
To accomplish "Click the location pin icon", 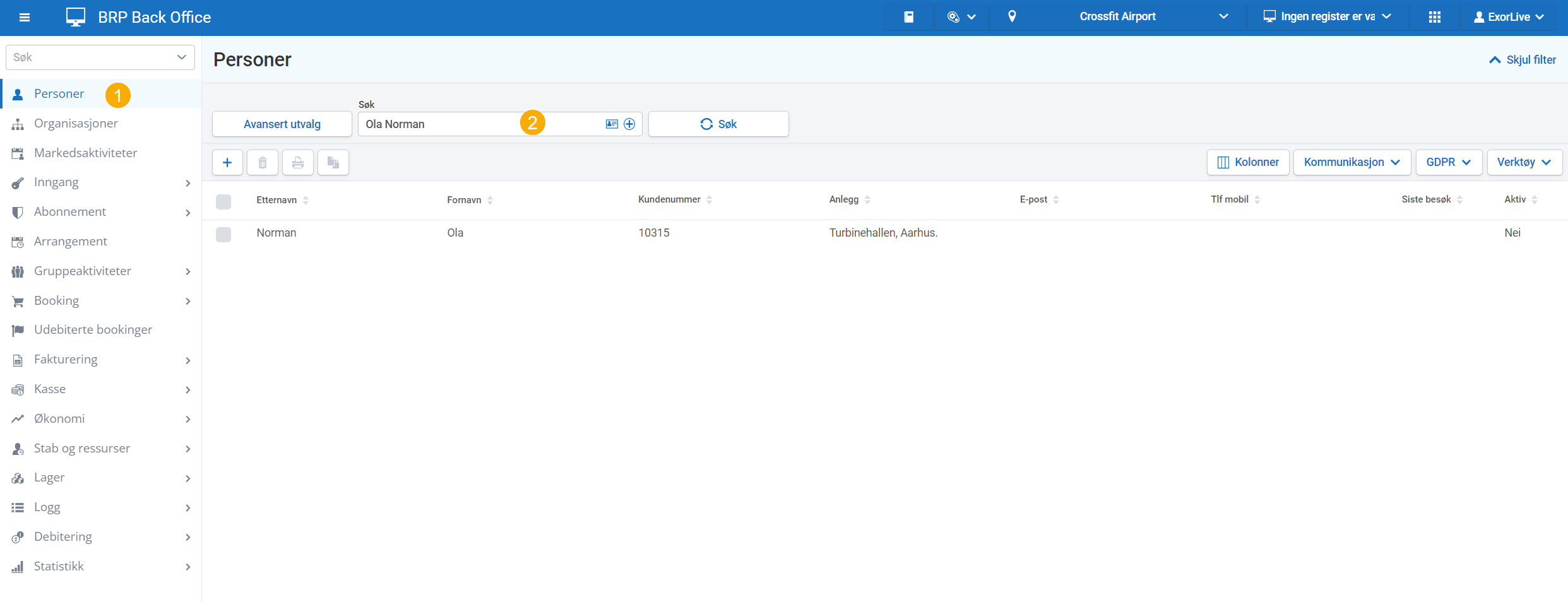I will coord(1012,16).
